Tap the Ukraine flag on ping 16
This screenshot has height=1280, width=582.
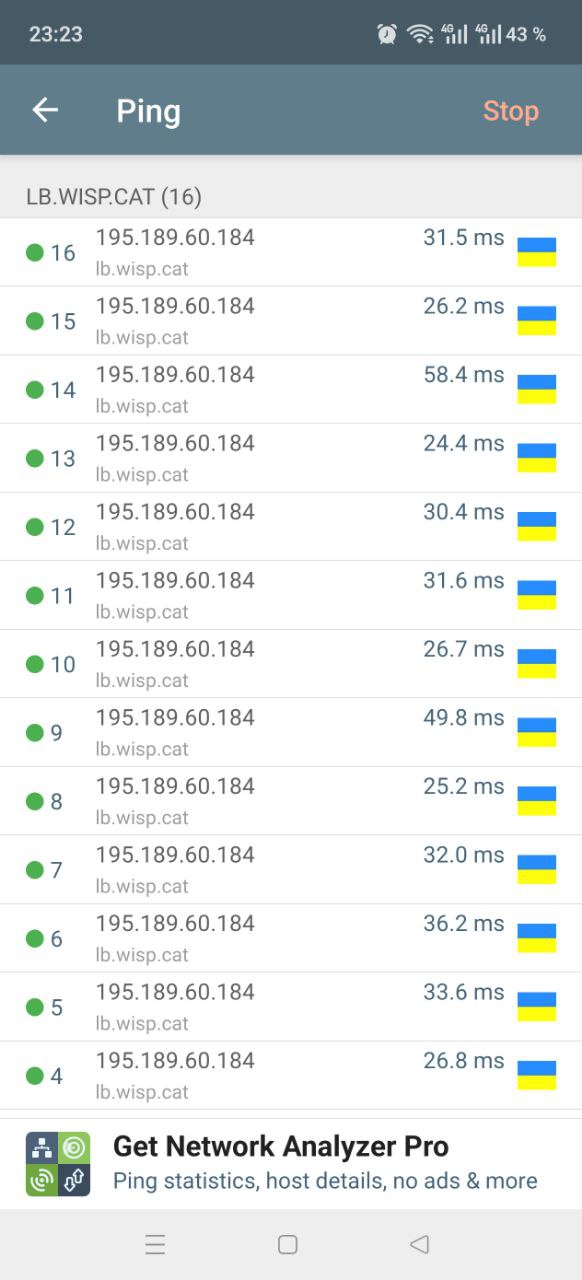(536, 252)
